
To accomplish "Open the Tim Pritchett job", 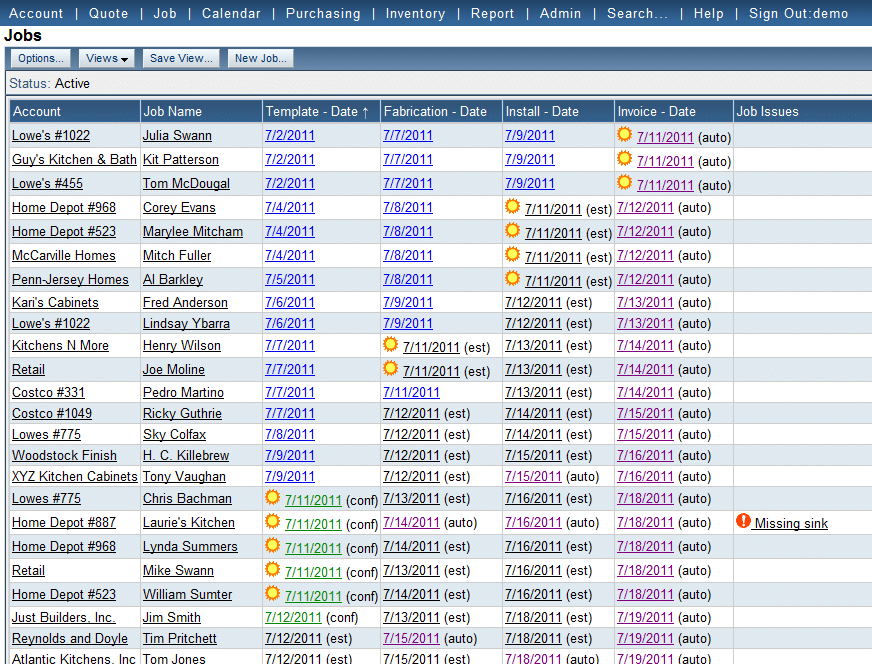I will pyautogui.click(x=180, y=638).
